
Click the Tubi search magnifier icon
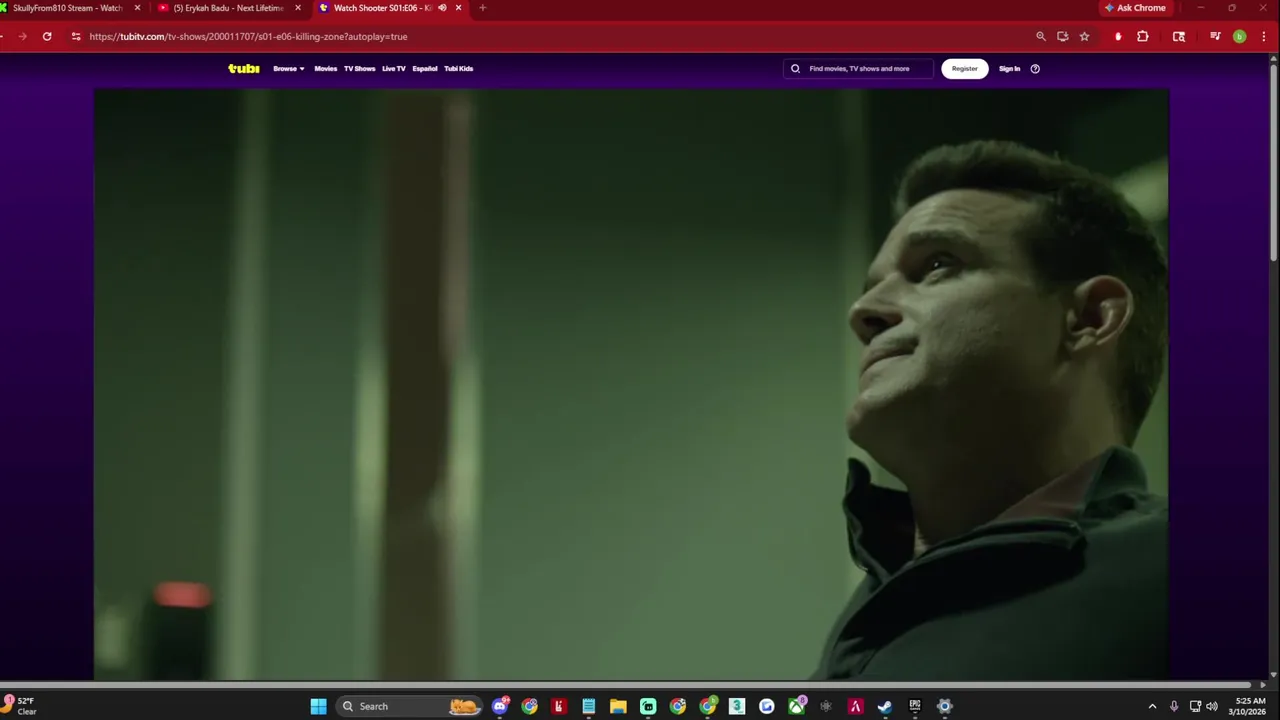(x=796, y=69)
